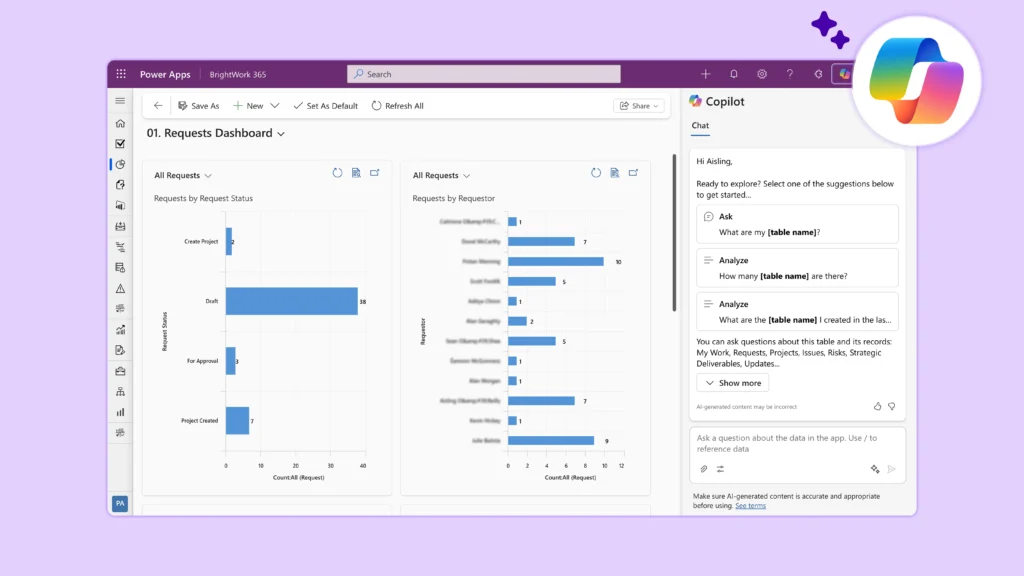Select the Ask 'What are my [table name]?' suggestion
Image resolution: width=1024 pixels, height=576 pixels.
tap(797, 224)
